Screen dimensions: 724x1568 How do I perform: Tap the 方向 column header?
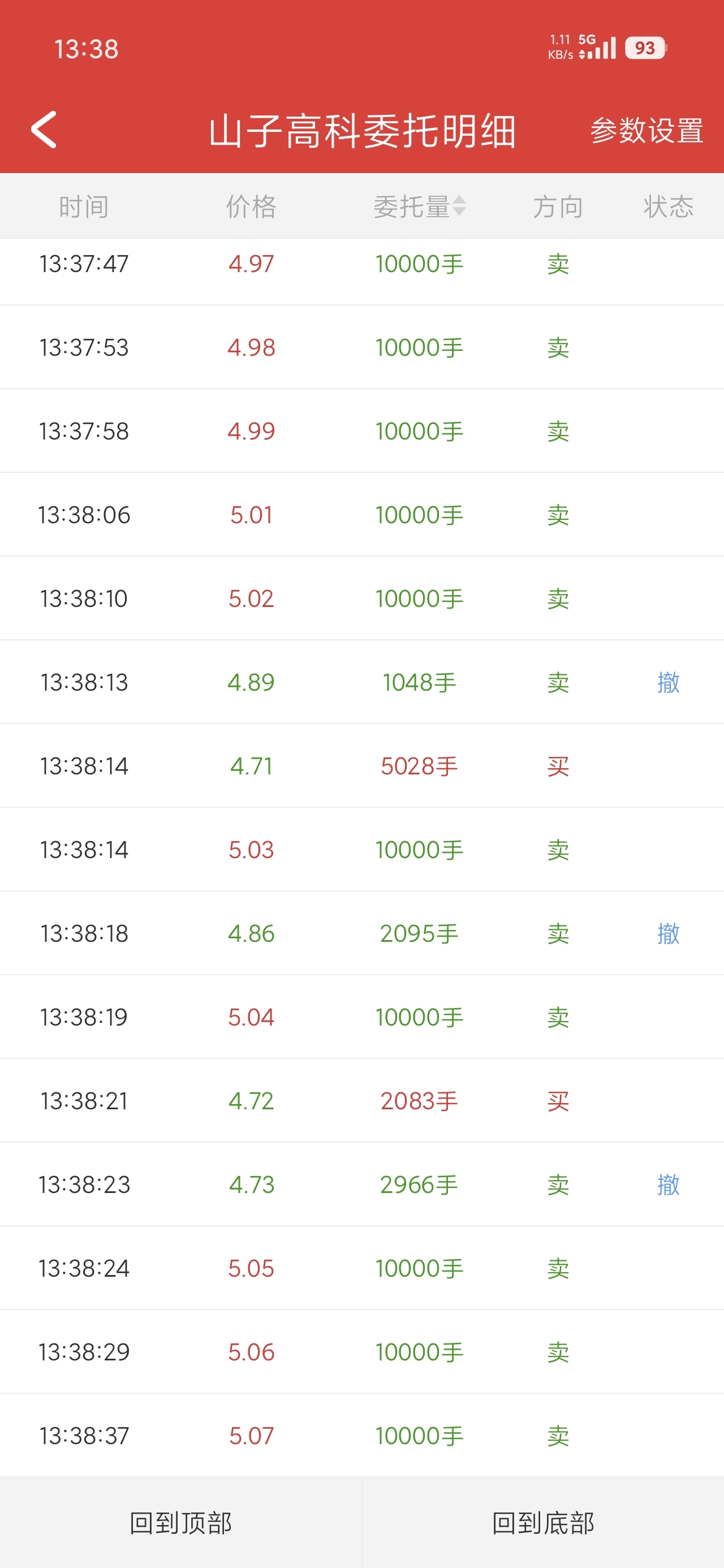pyautogui.click(x=558, y=207)
